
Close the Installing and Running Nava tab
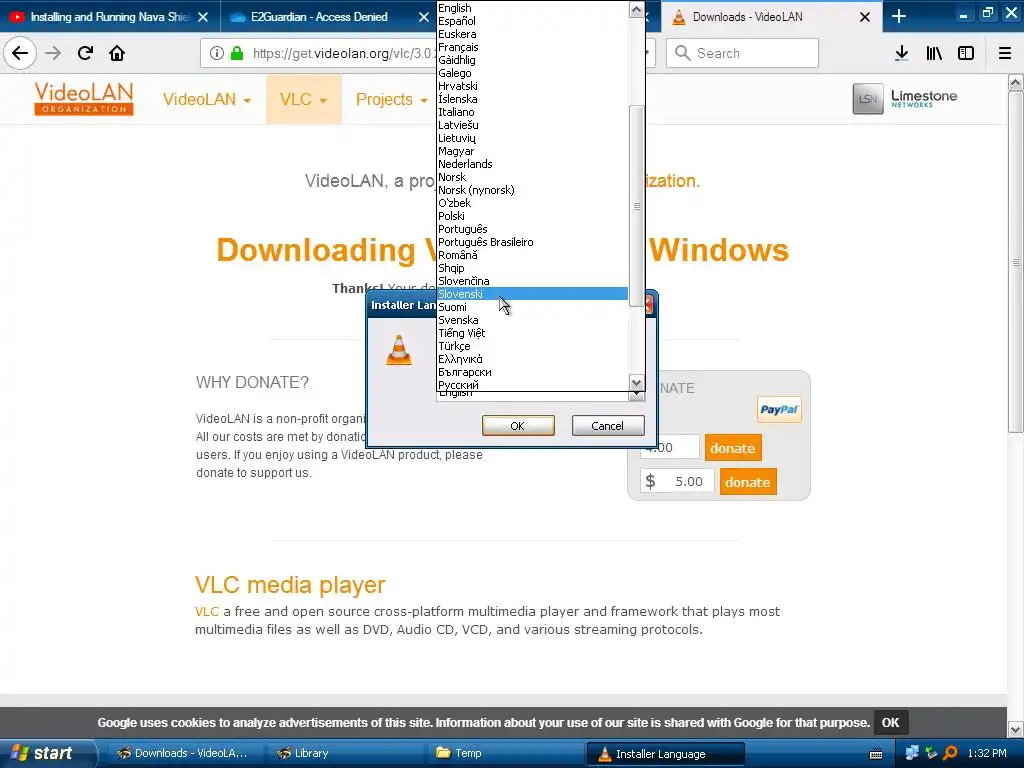[203, 17]
